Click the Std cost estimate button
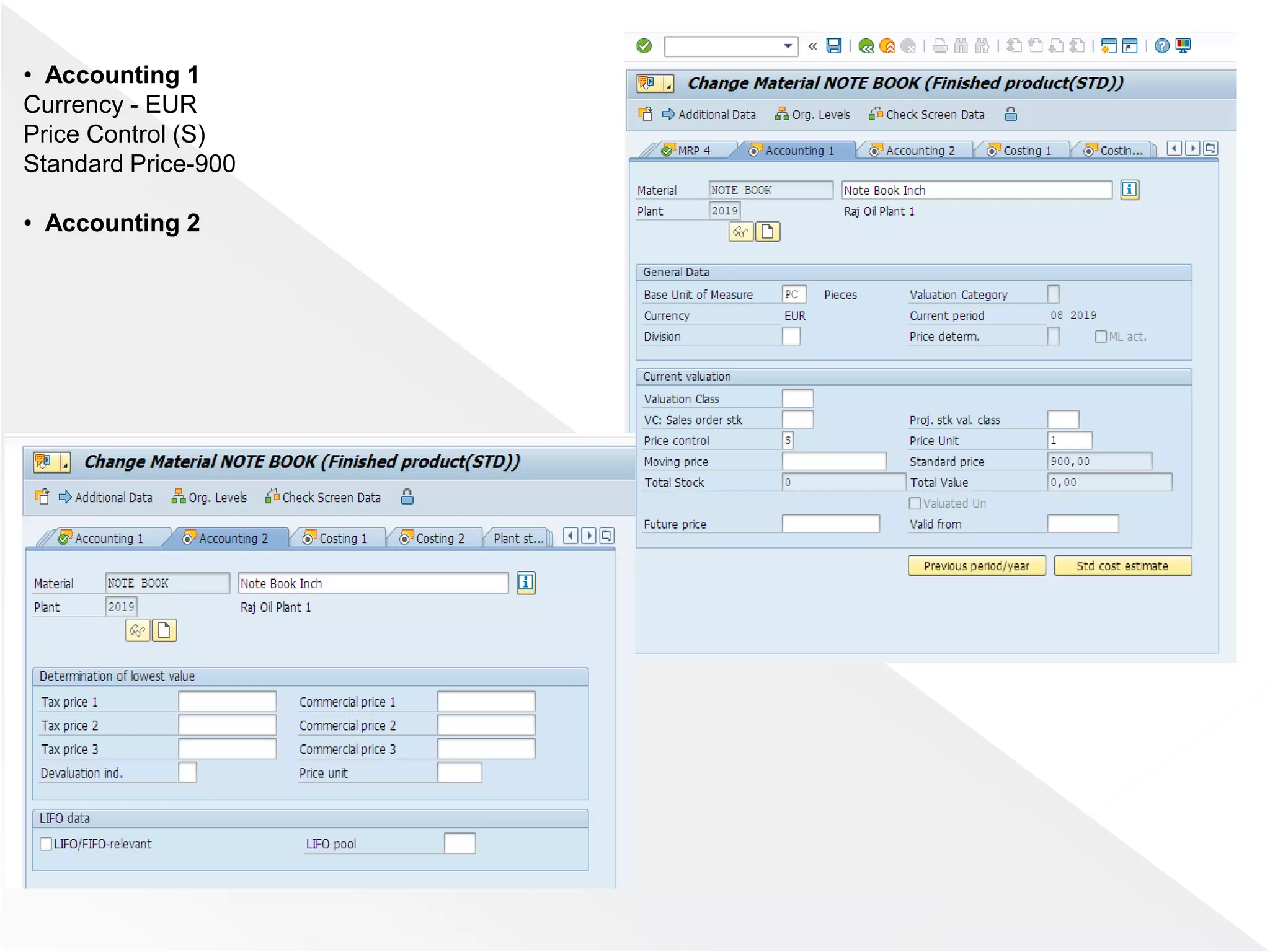Image resolution: width=1270 pixels, height=952 pixels. pos(1122,566)
